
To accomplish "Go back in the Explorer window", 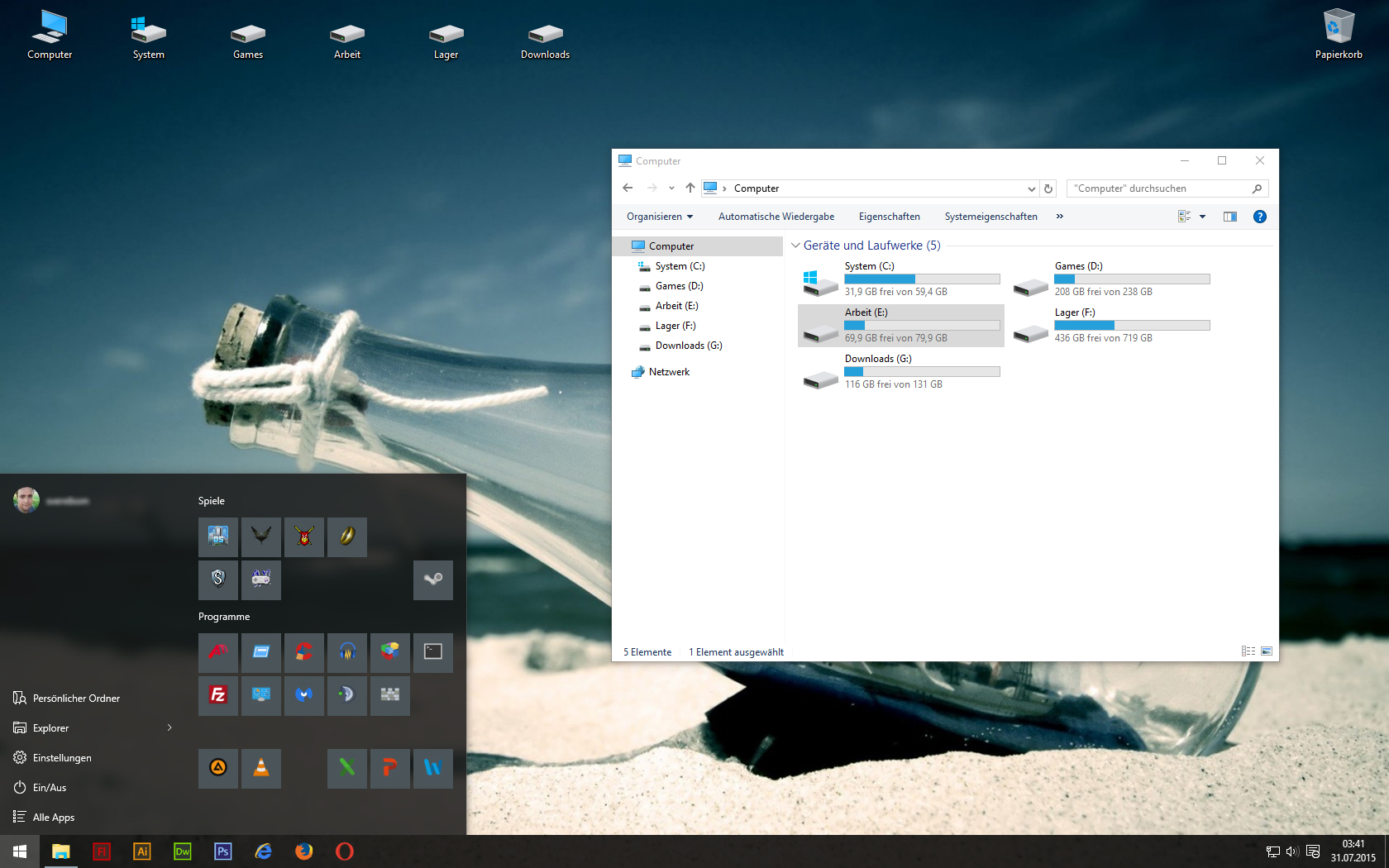I will pos(628,188).
